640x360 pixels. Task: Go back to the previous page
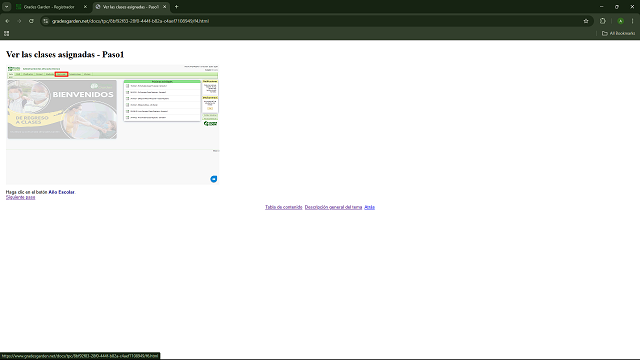pos(7,21)
